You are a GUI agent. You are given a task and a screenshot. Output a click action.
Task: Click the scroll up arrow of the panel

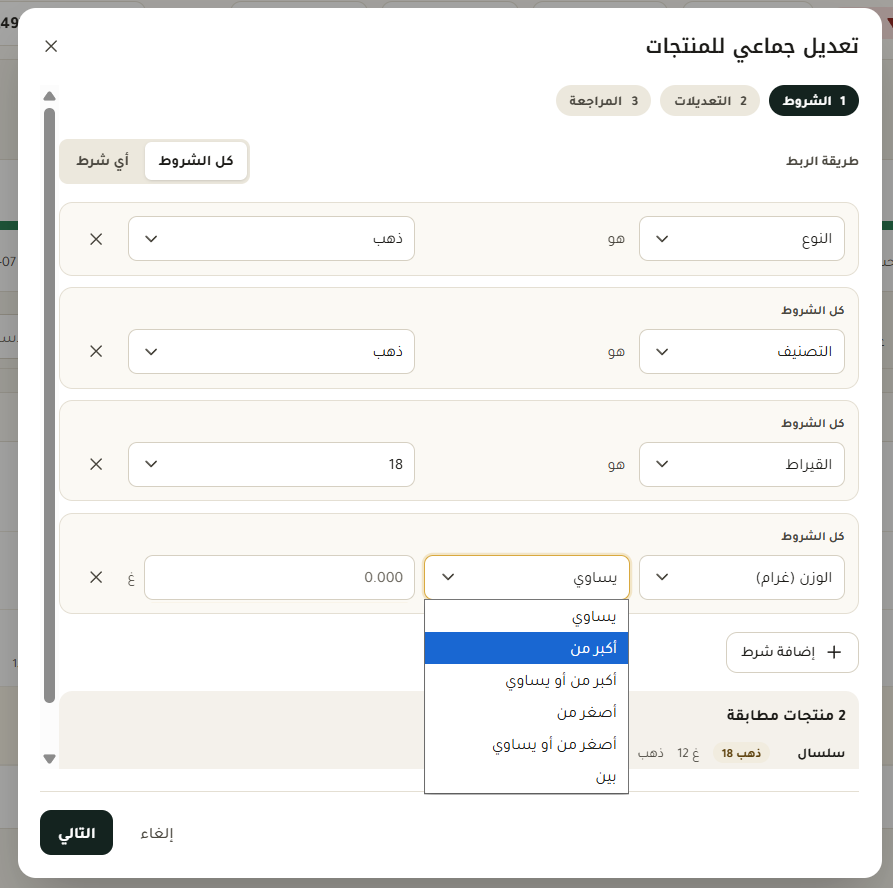50,96
